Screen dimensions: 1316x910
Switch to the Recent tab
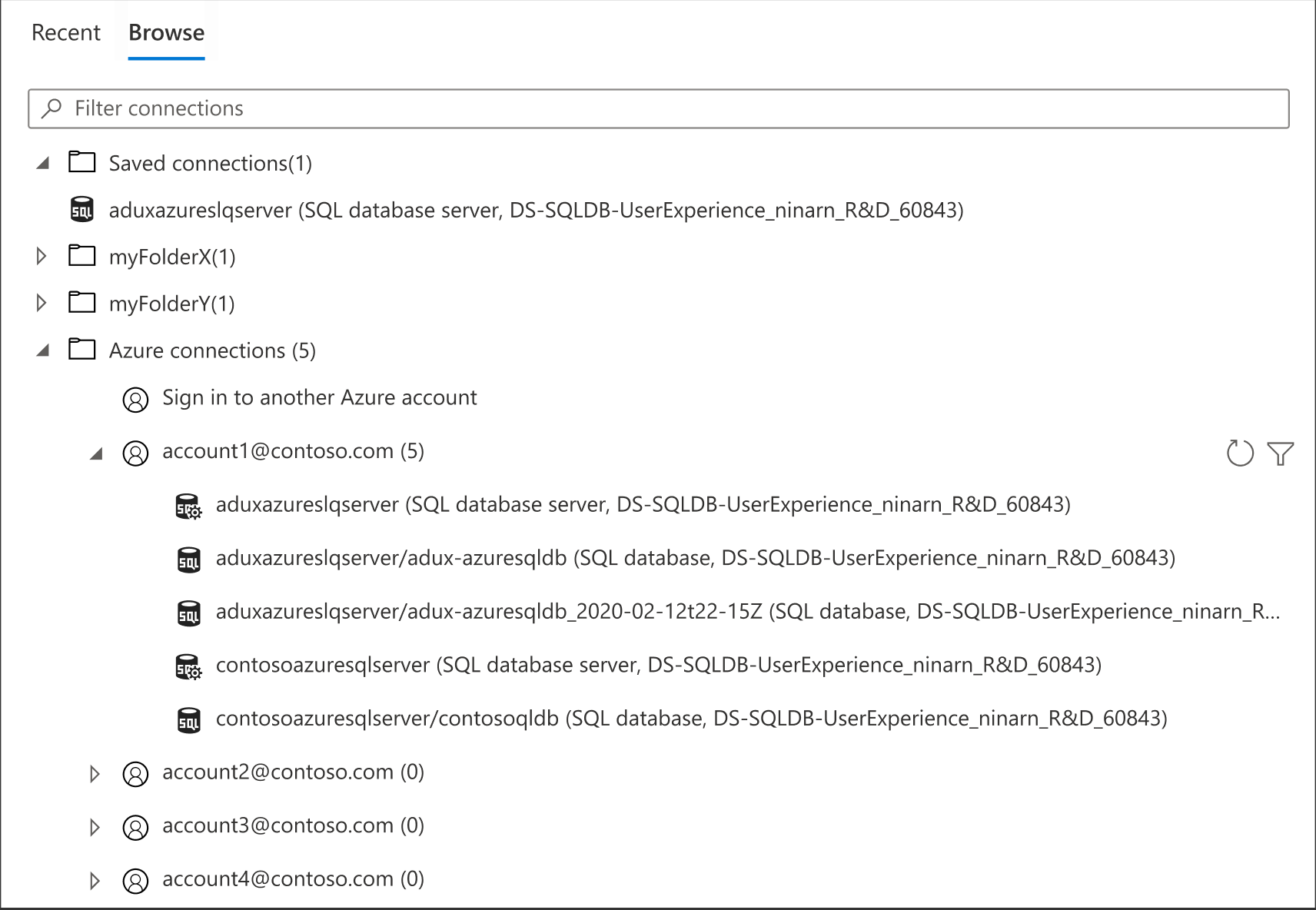pos(65,32)
